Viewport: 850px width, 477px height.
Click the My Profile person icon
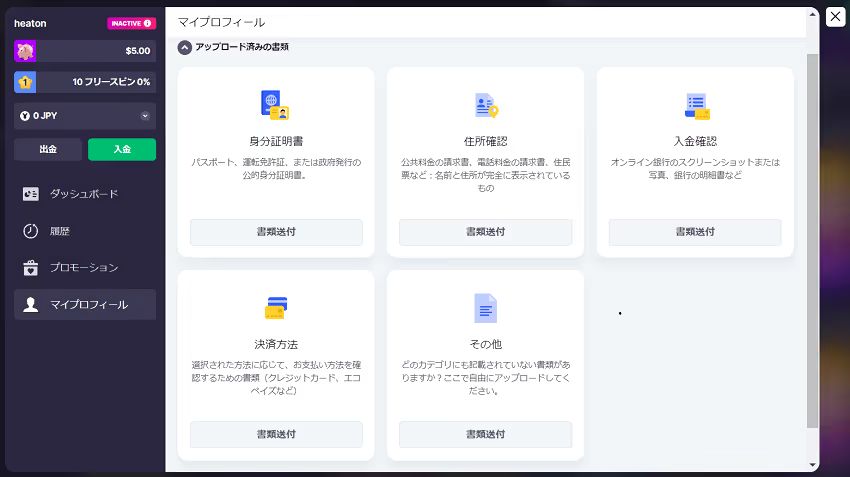[x=31, y=305]
